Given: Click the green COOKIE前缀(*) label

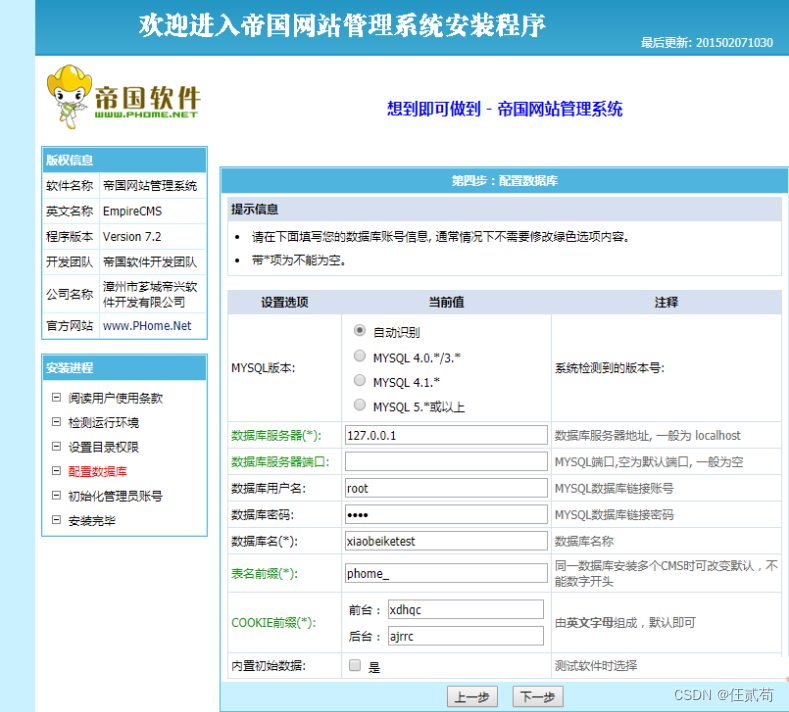Looking at the screenshot, I should coord(274,622).
